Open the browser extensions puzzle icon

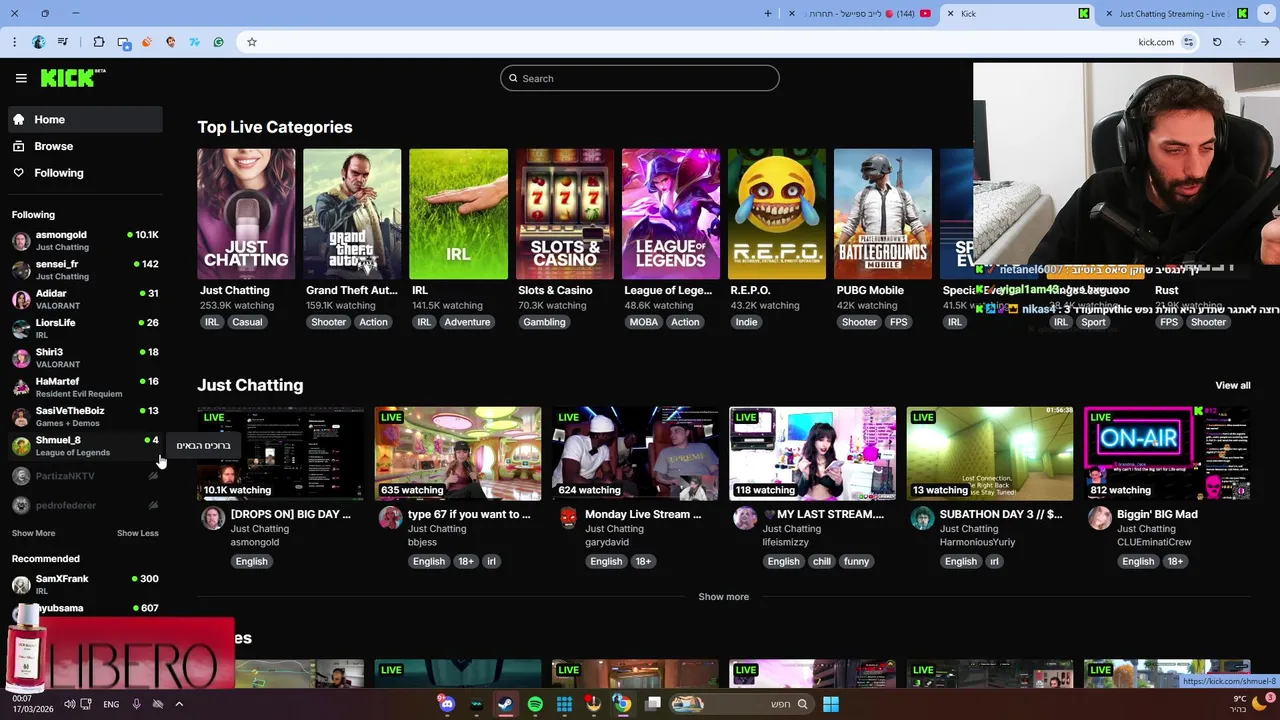tap(99, 42)
